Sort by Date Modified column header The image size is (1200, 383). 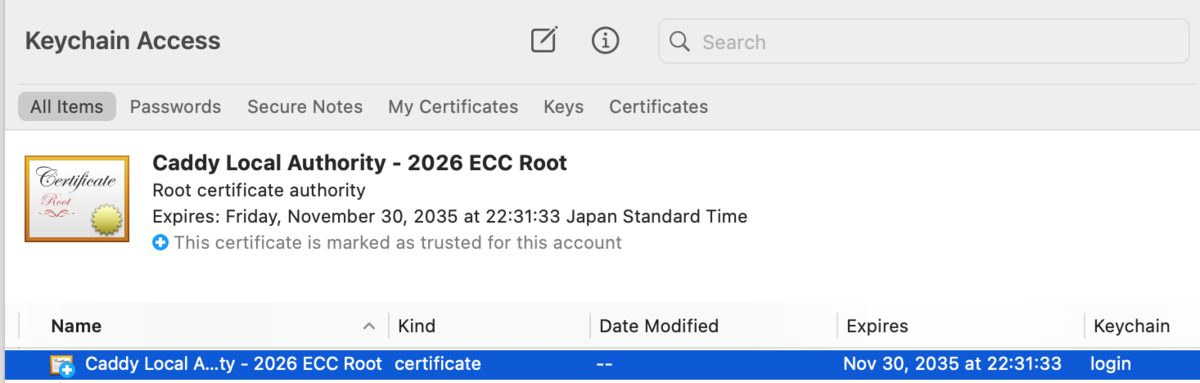(x=713, y=326)
